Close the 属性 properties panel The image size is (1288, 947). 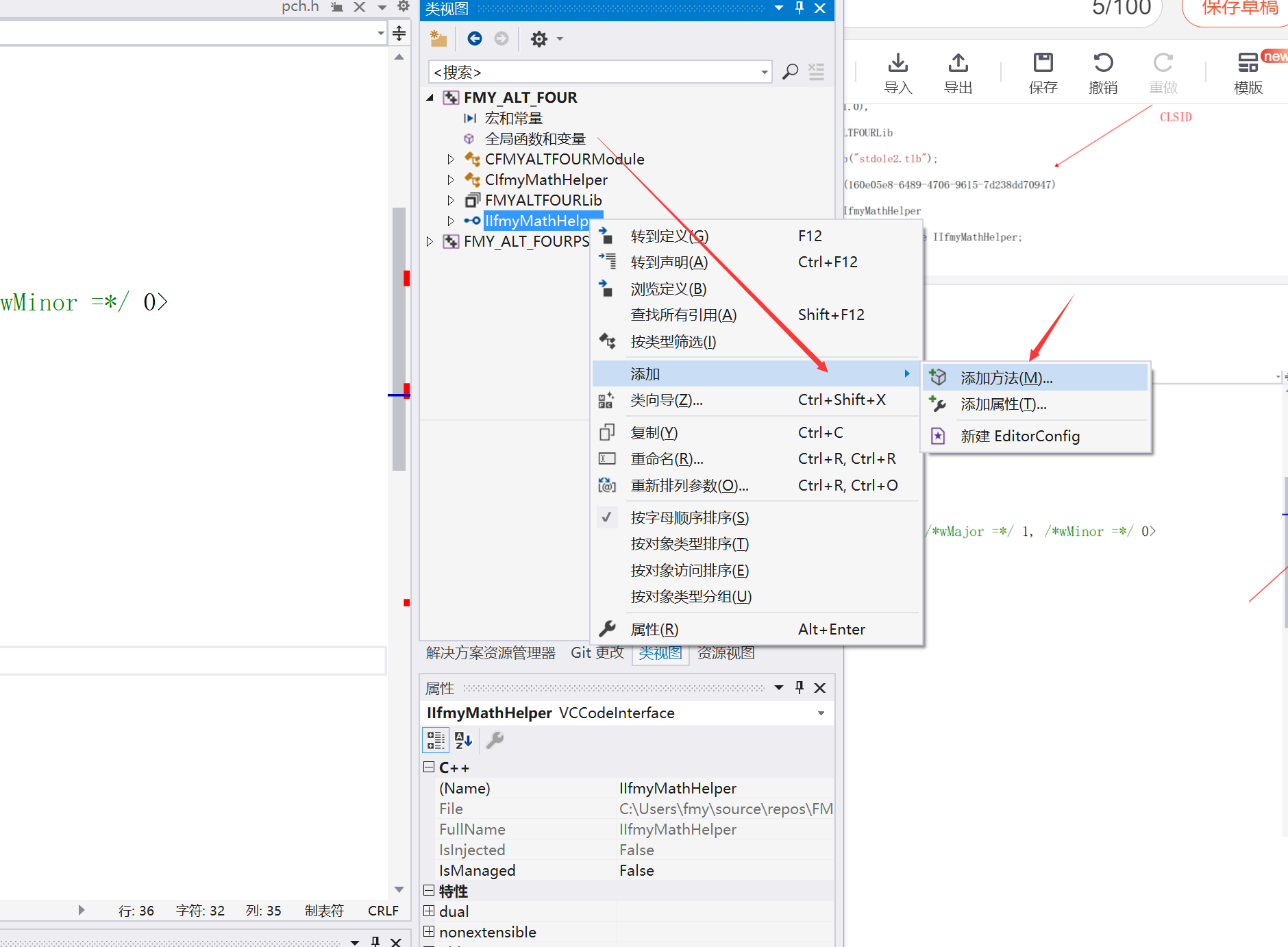(820, 688)
